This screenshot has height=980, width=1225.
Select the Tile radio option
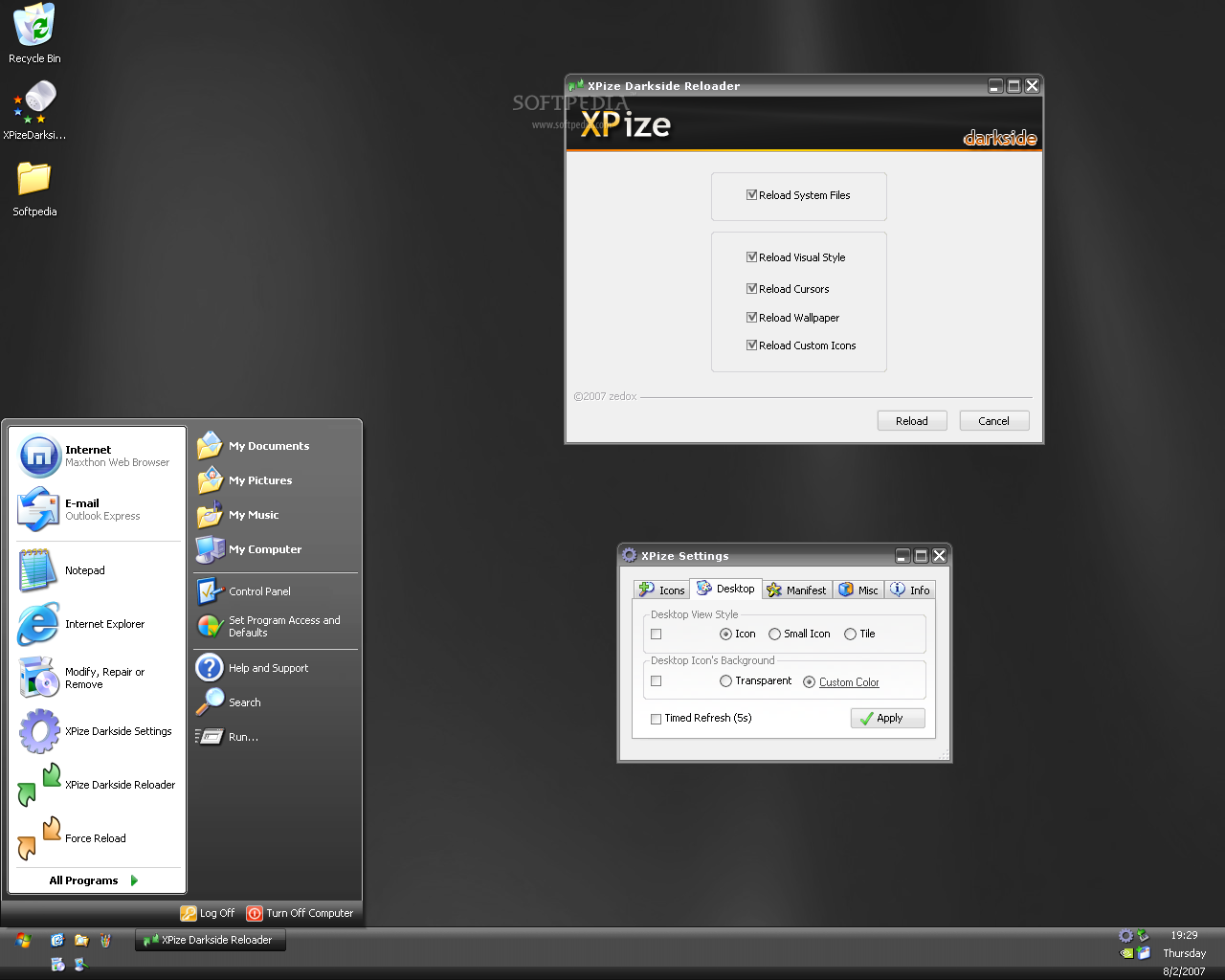pyautogui.click(x=850, y=634)
